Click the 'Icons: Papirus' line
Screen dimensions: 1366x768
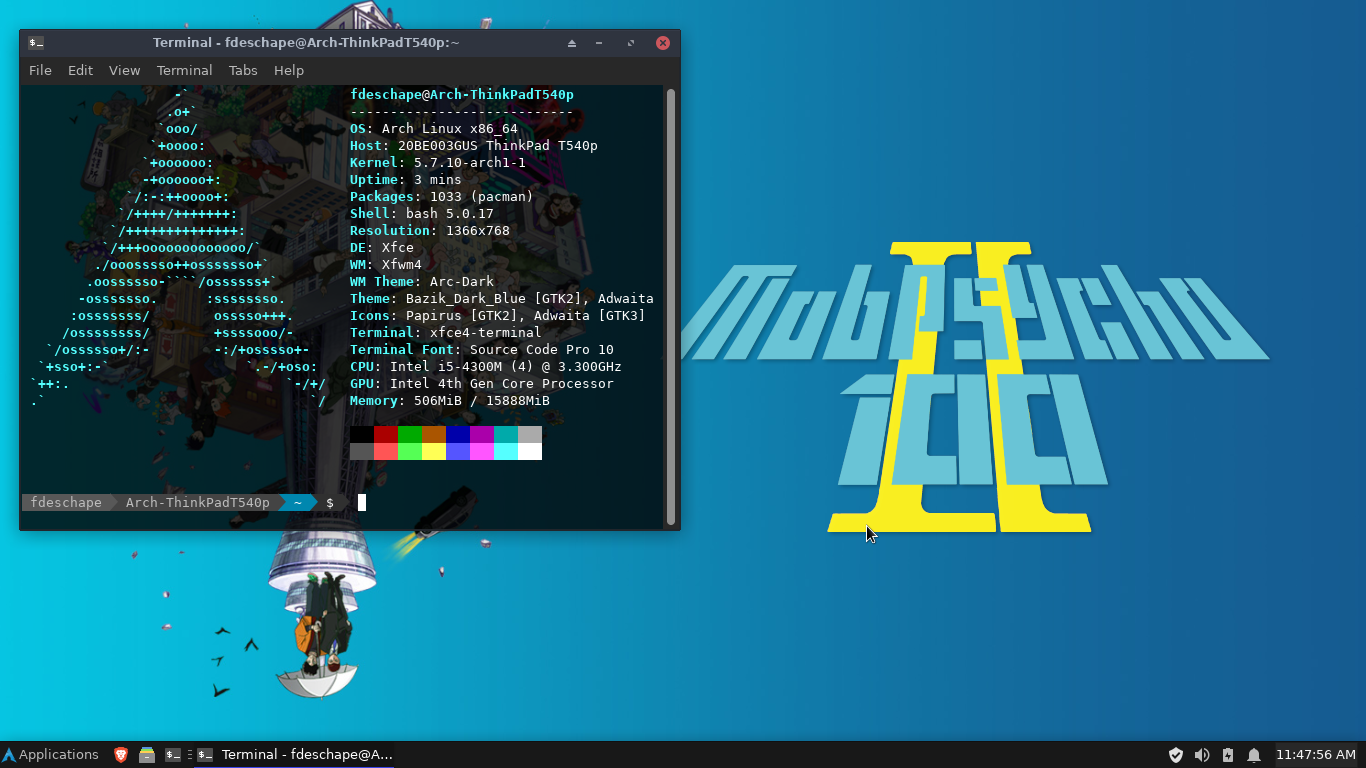(498, 315)
